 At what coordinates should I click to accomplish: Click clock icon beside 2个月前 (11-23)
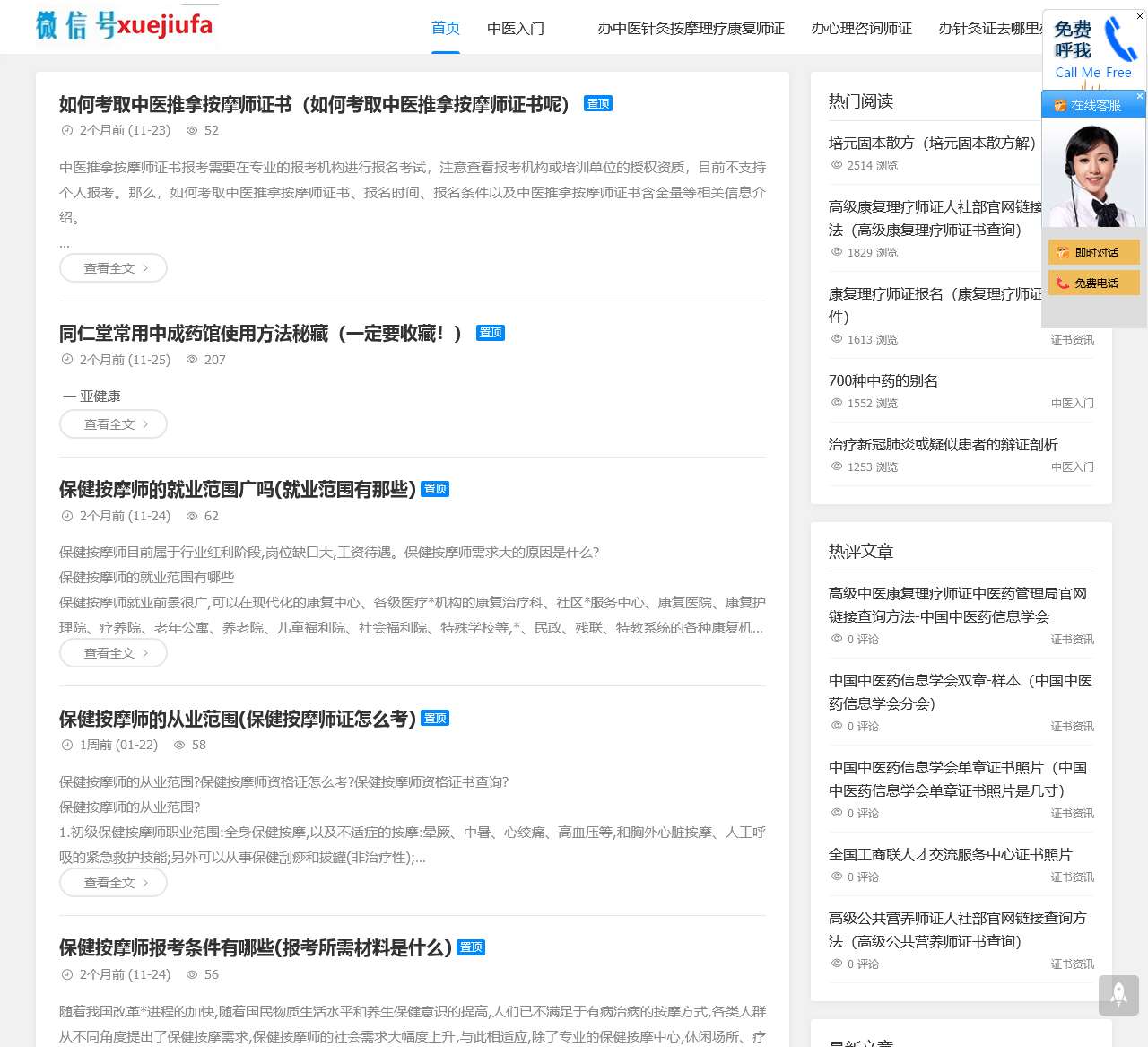[67, 130]
